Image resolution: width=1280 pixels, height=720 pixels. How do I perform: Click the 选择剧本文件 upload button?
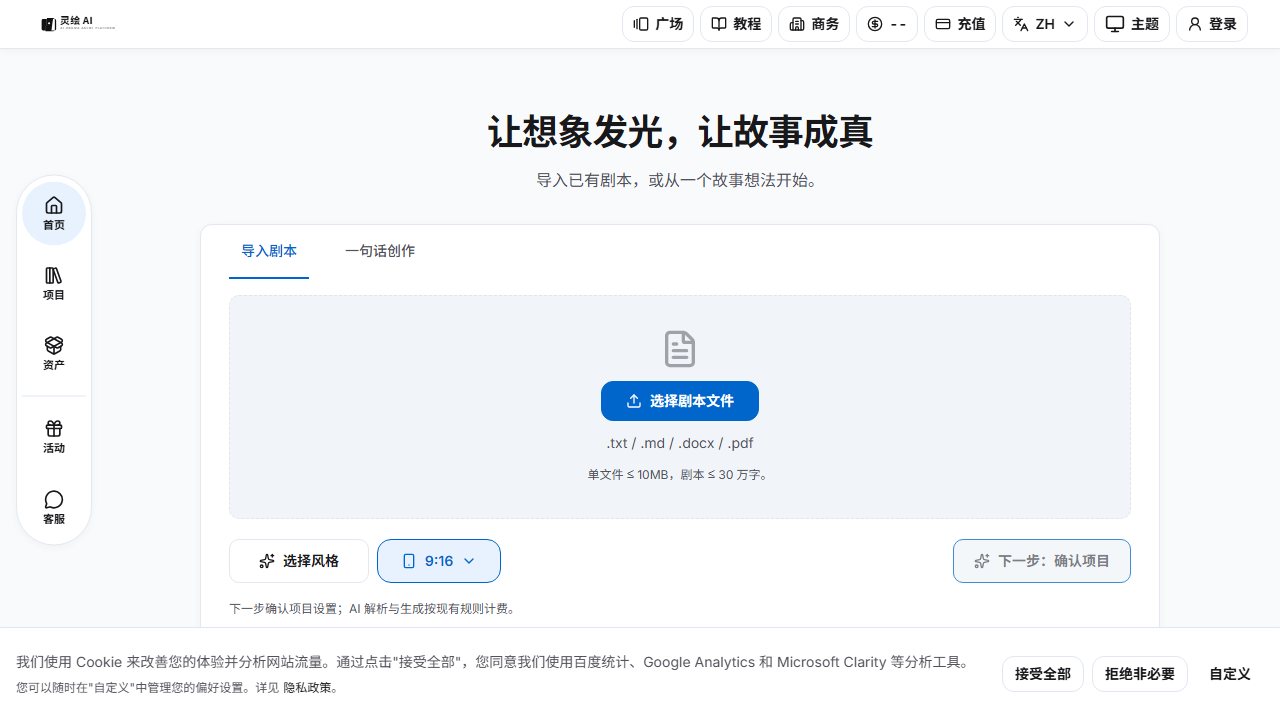[680, 401]
